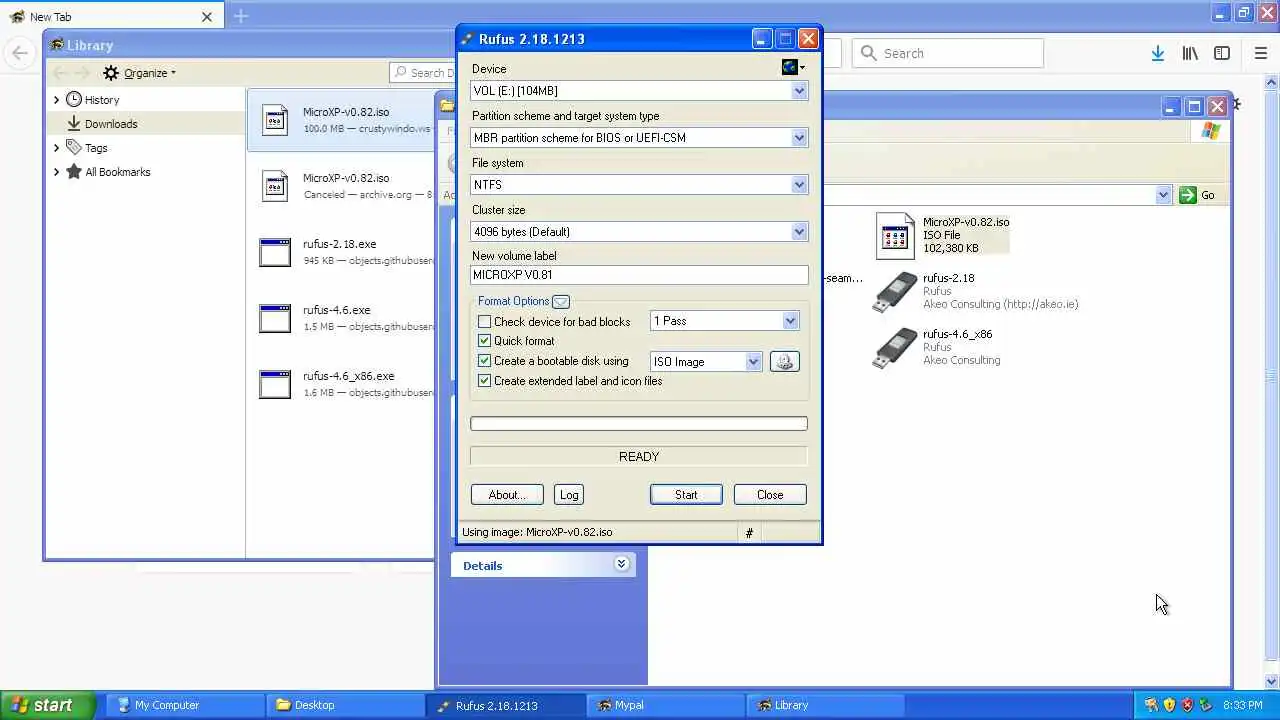The height and width of the screenshot is (720, 1280).
Task: Expand the Tags tree item in Library
Action: click(57, 148)
